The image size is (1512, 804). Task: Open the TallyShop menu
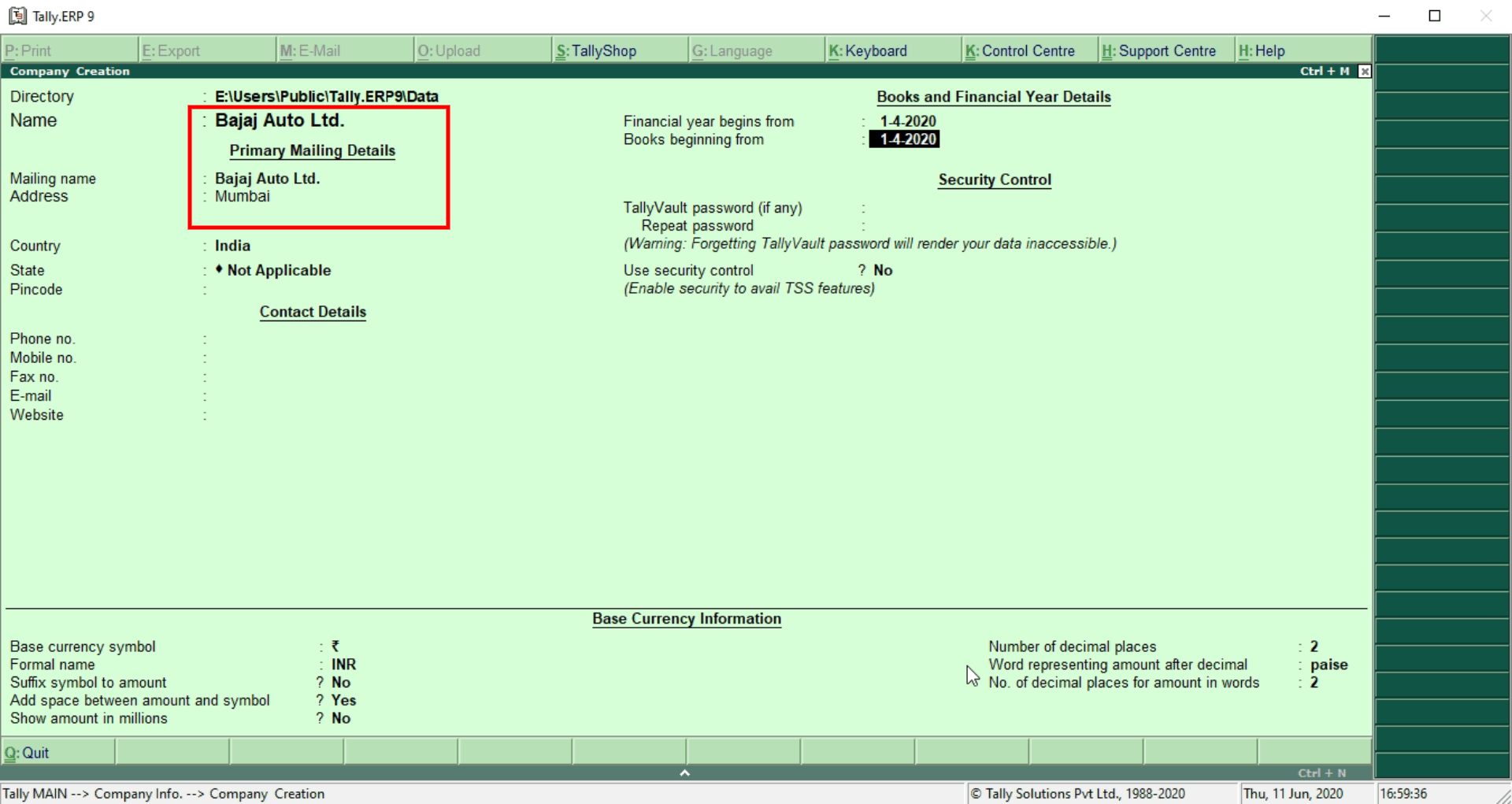click(596, 51)
